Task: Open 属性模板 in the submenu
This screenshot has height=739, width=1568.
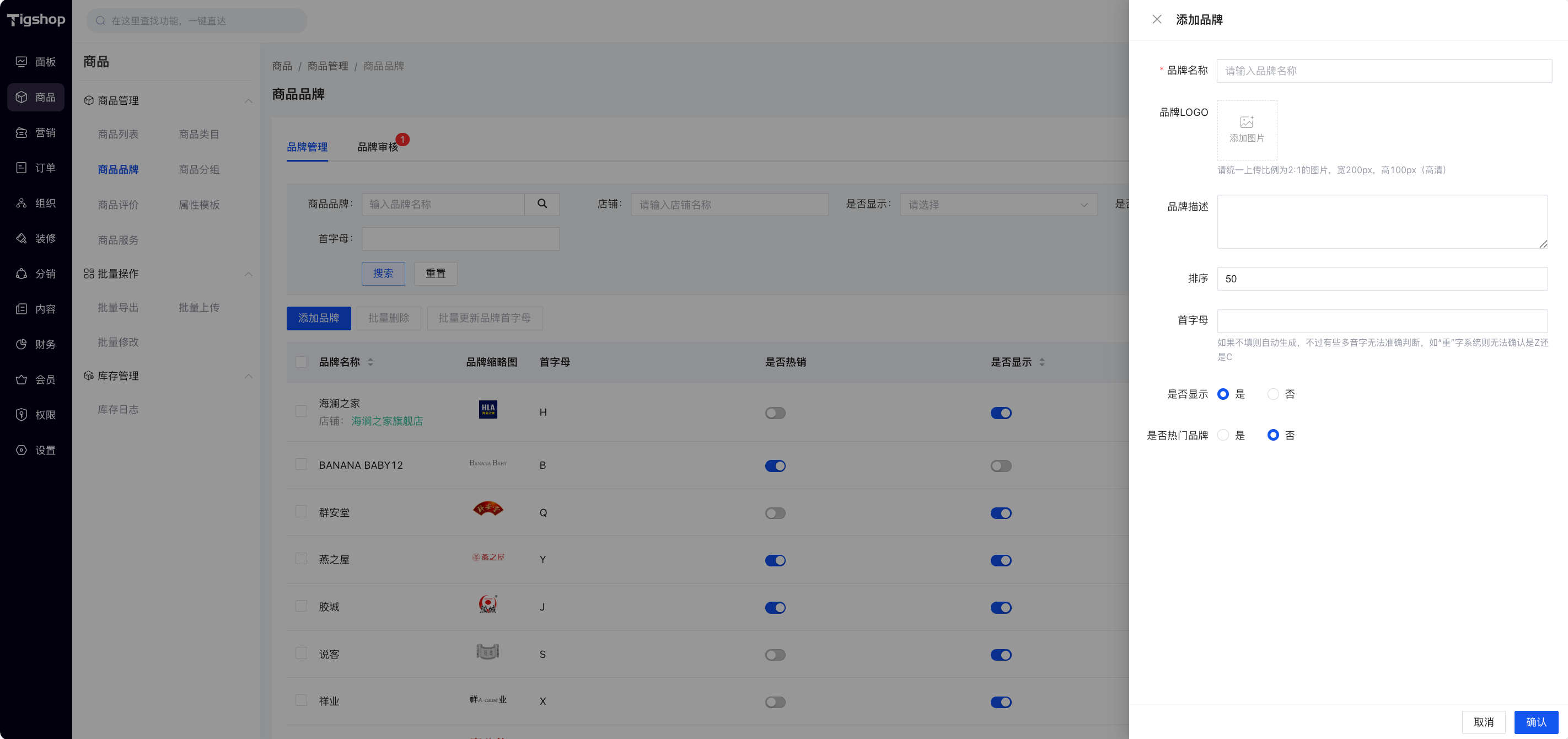Action: click(x=199, y=205)
